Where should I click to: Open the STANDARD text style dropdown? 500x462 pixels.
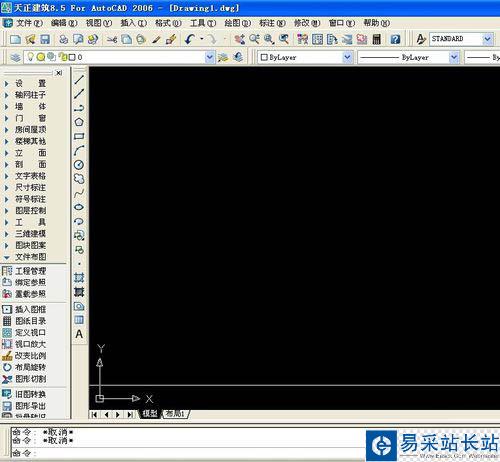(487, 39)
